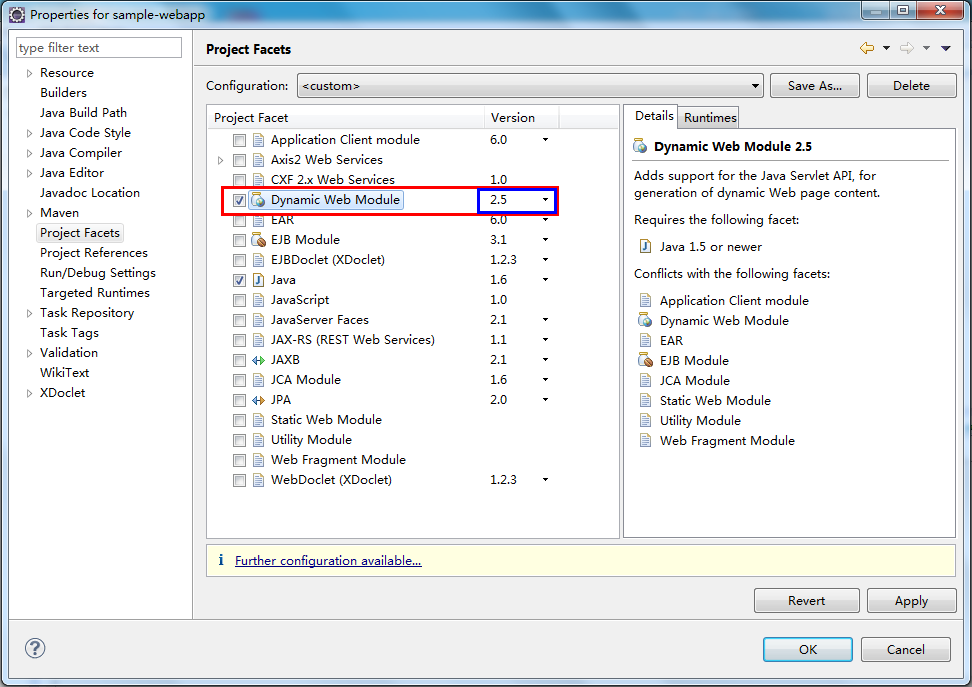Check the EJB Module checkbox

coord(239,240)
